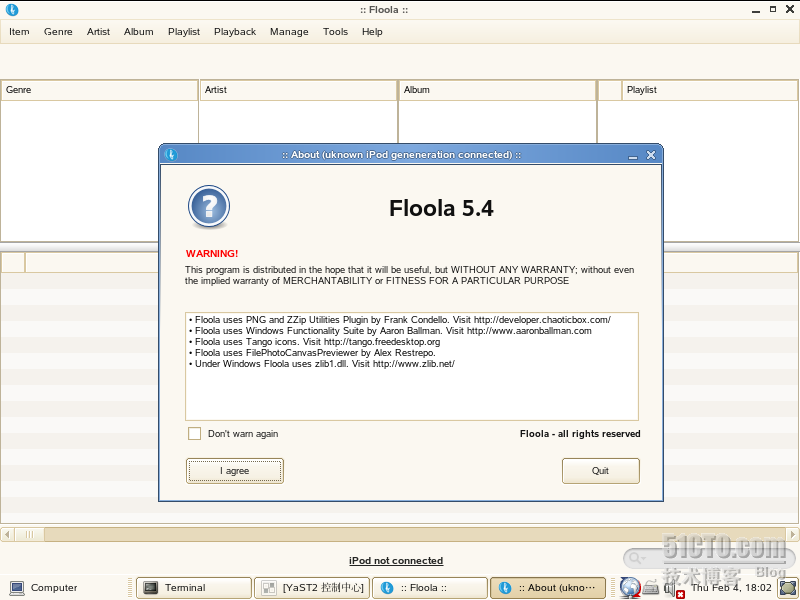Image resolution: width=800 pixels, height=600 pixels.
Task: Open the Artist menu in the menu bar
Action: coord(98,32)
